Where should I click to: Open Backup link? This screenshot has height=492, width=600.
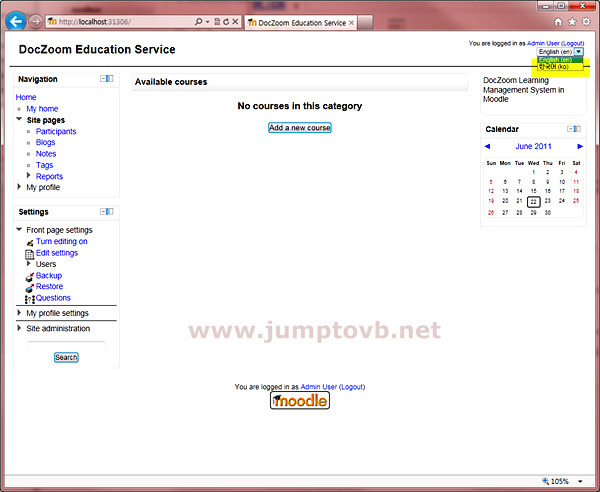click(49, 275)
